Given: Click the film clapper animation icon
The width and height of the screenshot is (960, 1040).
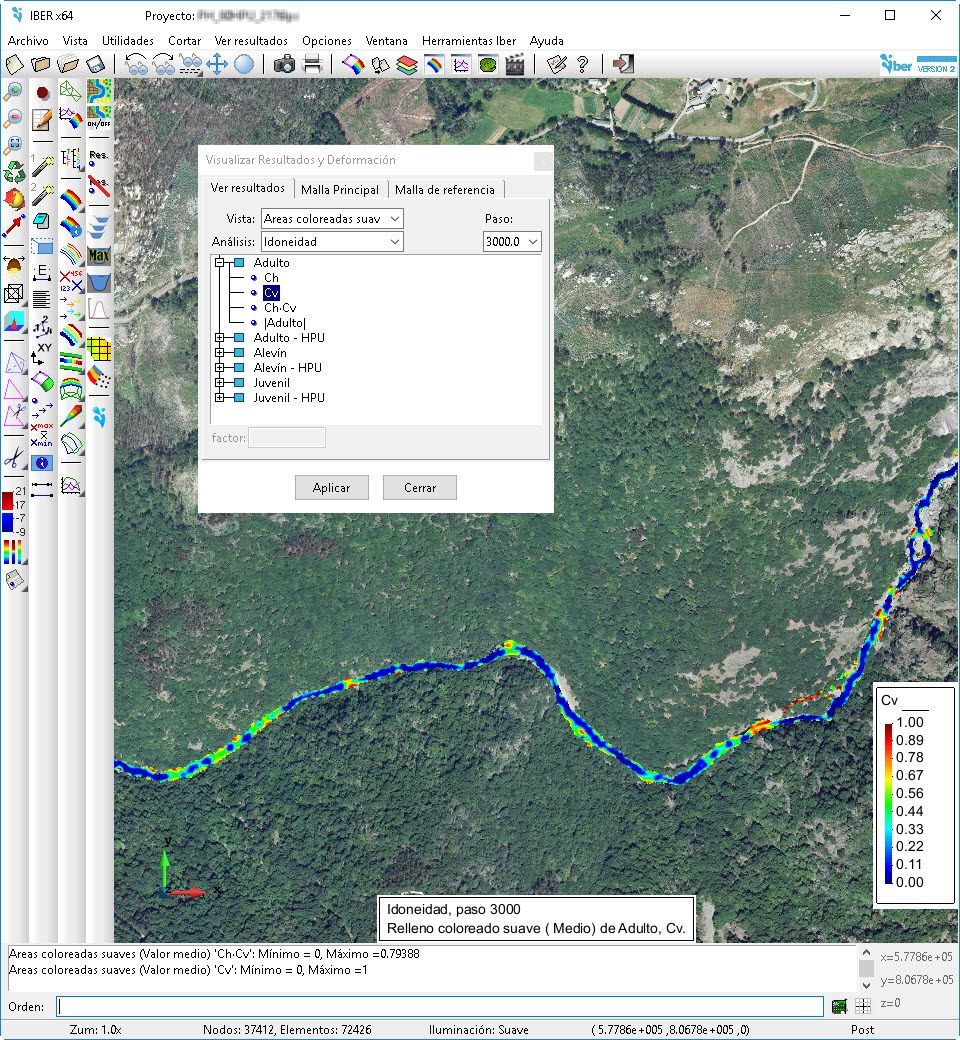Looking at the screenshot, I should tap(515, 65).
